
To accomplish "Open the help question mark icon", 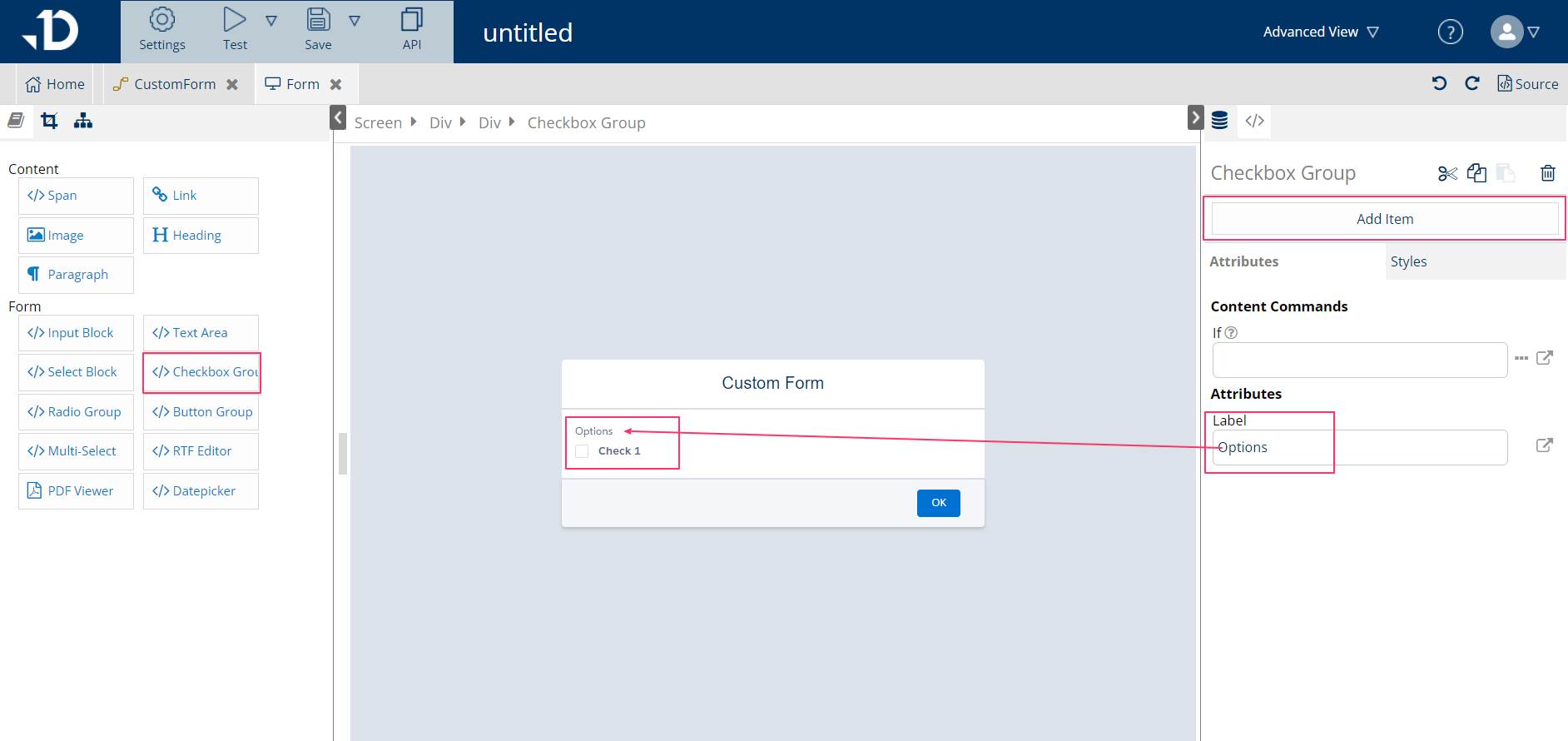I will 1450,32.
